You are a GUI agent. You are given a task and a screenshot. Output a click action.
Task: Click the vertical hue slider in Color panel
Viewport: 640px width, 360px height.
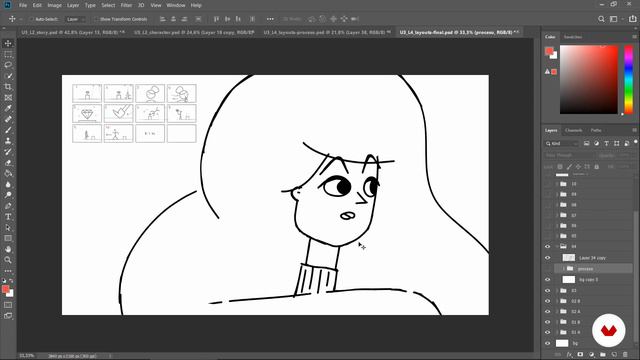click(x=629, y=79)
